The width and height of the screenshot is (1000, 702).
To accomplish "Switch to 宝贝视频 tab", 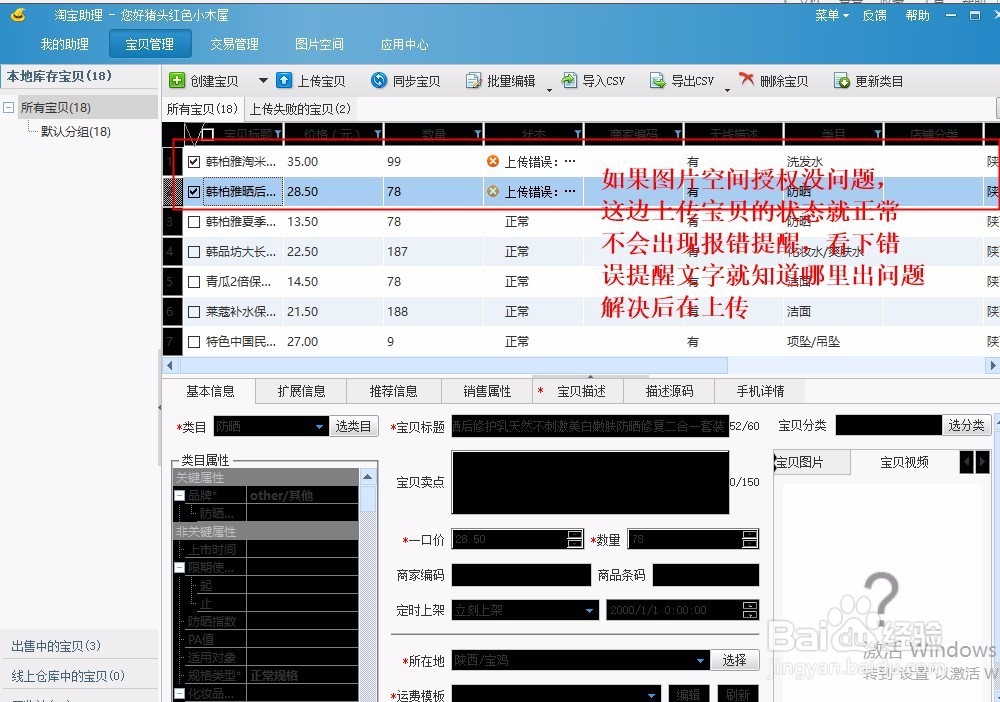I will click(904, 462).
